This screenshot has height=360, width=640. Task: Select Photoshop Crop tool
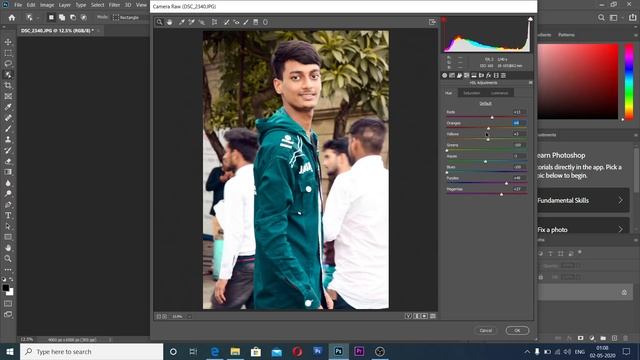(8, 85)
